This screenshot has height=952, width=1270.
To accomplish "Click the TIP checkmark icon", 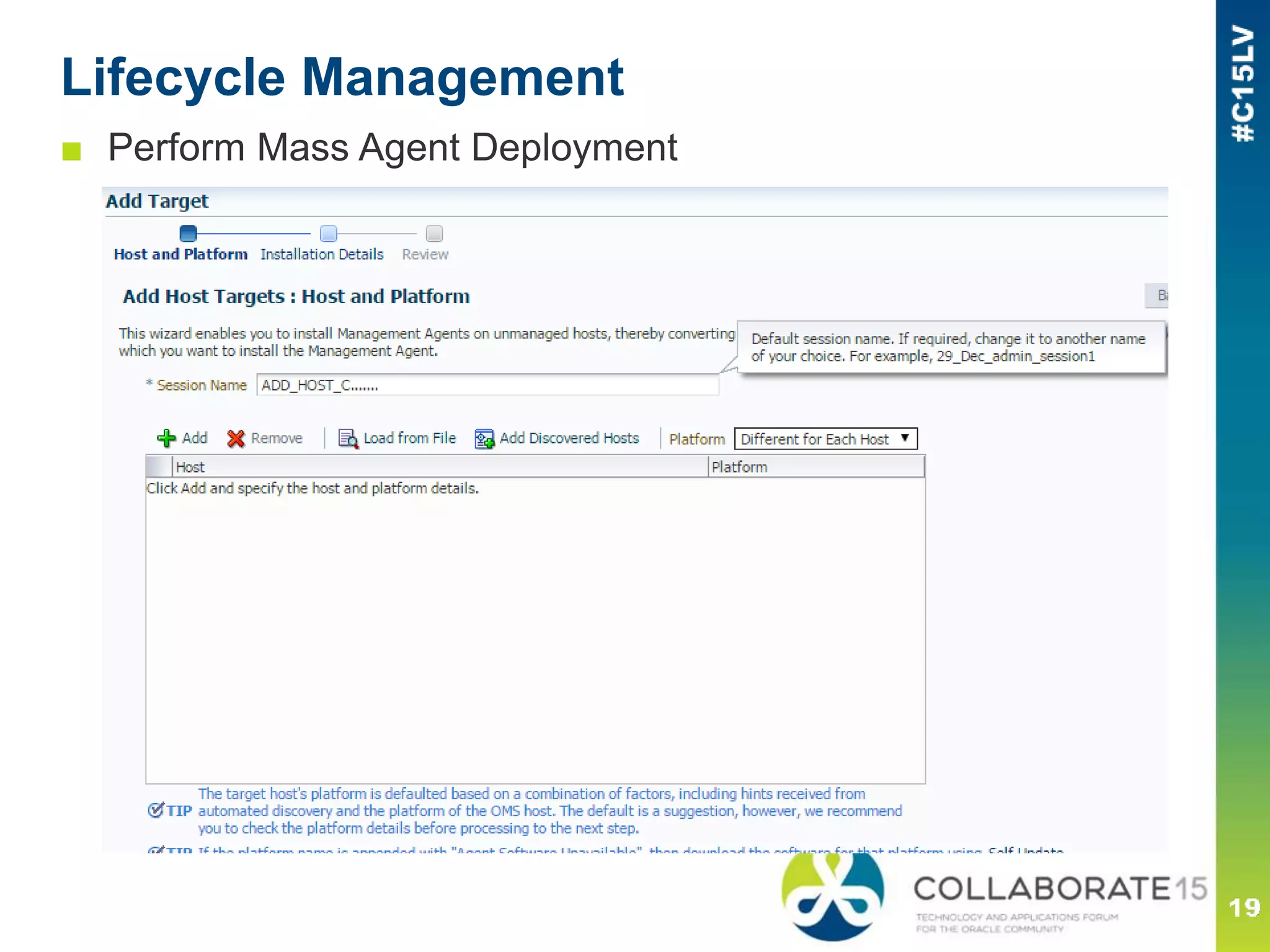I will point(156,811).
